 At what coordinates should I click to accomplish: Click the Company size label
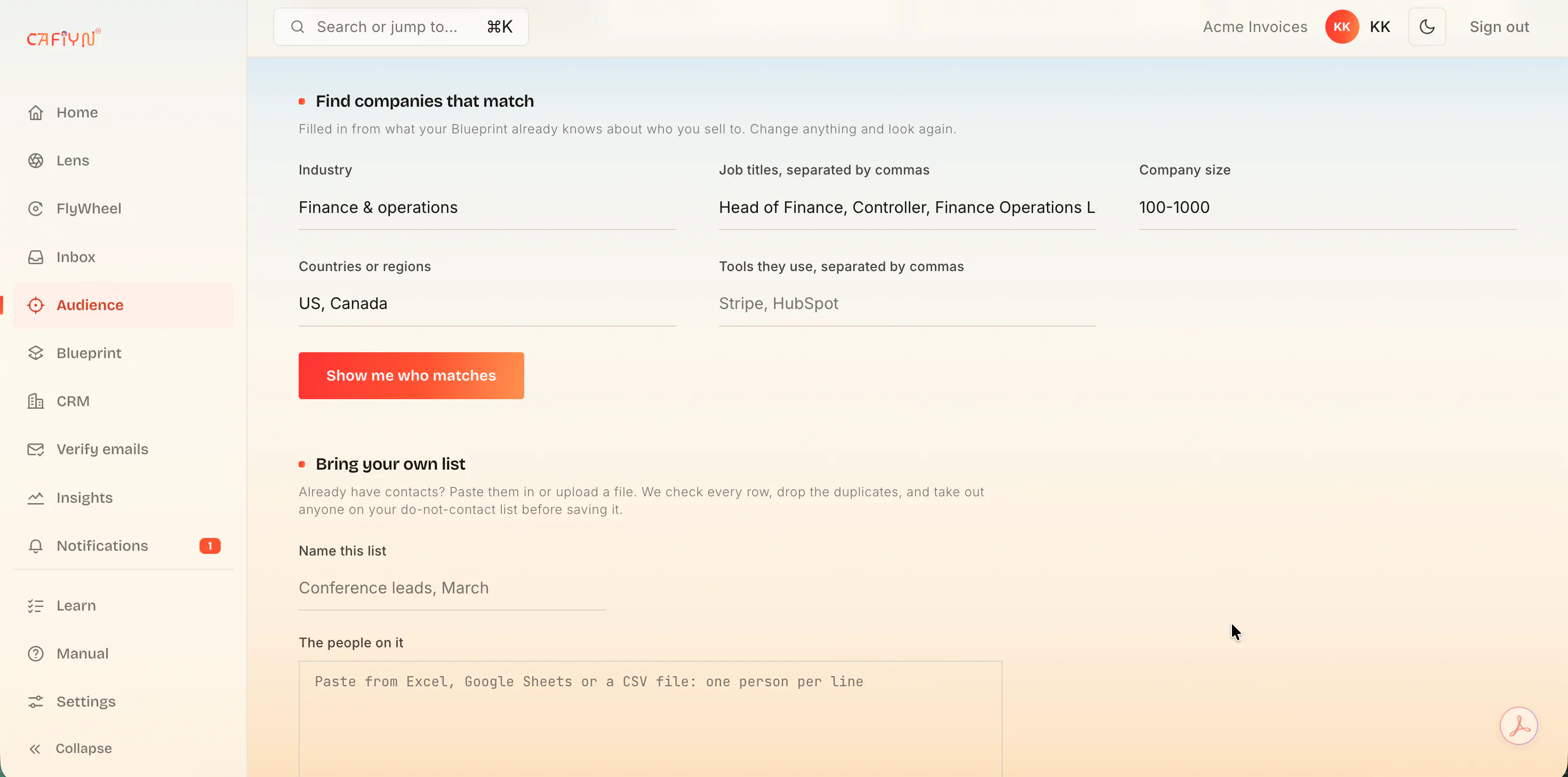pyautogui.click(x=1185, y=170)
